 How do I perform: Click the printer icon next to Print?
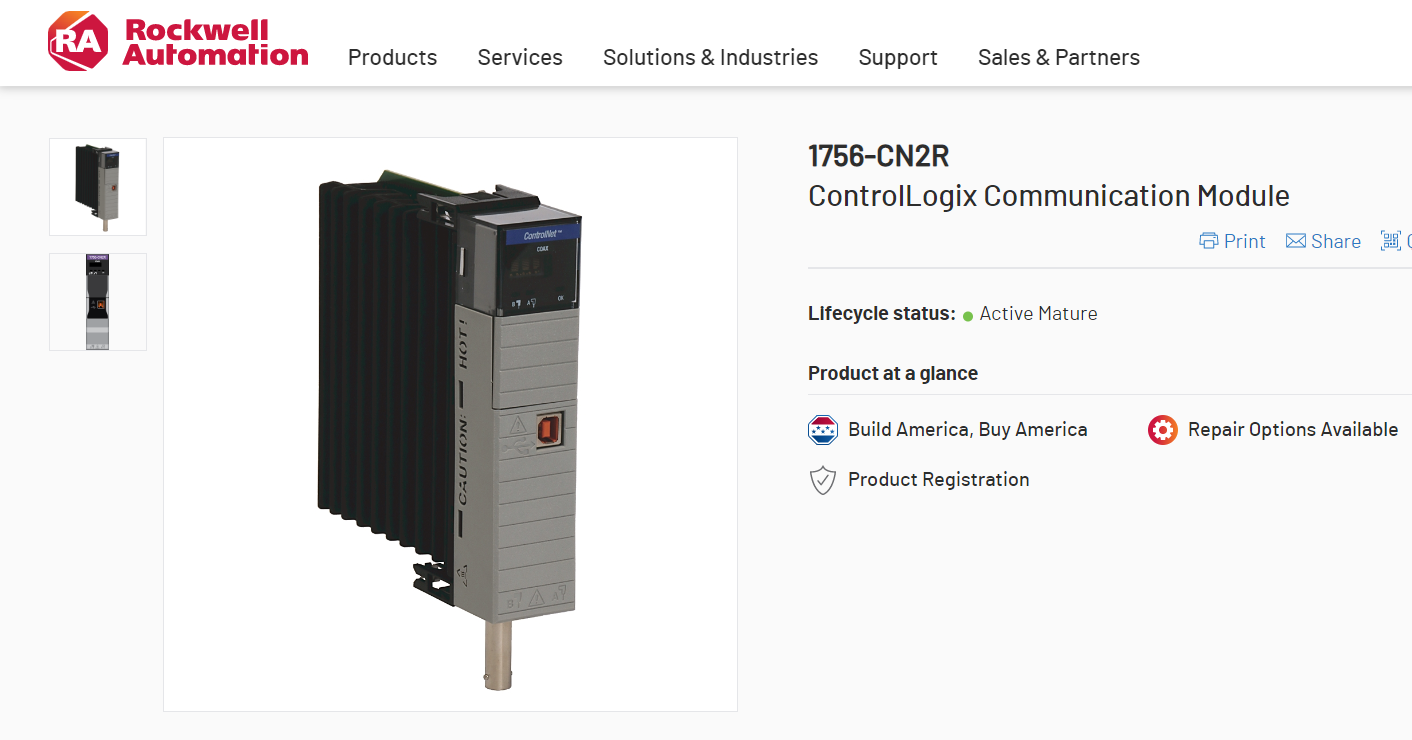click(x=1209, y=241)
